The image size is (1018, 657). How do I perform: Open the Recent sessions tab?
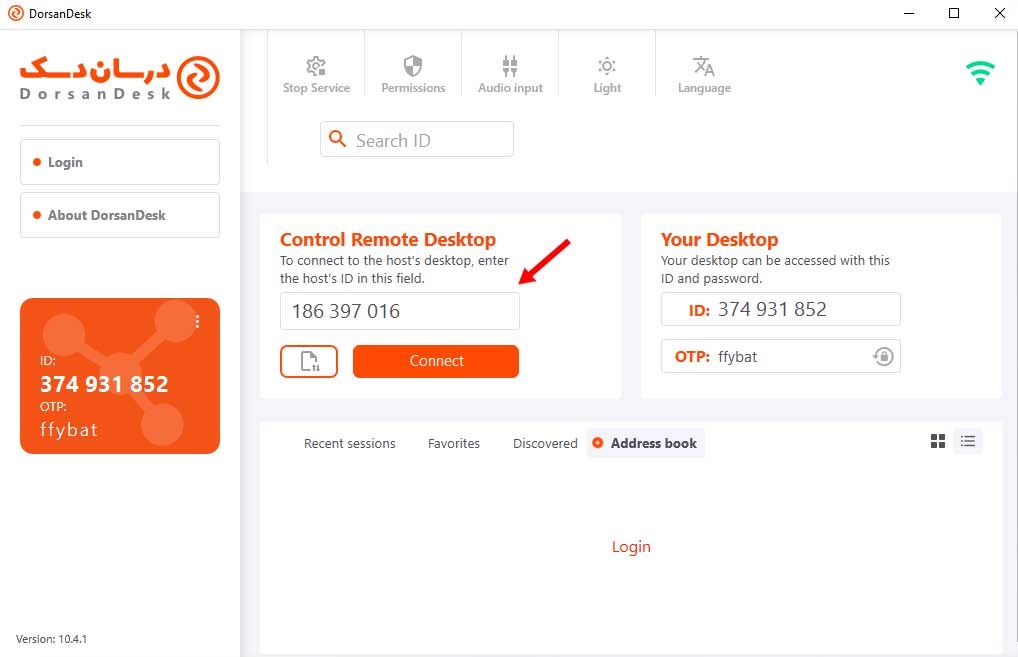point(349,443)
